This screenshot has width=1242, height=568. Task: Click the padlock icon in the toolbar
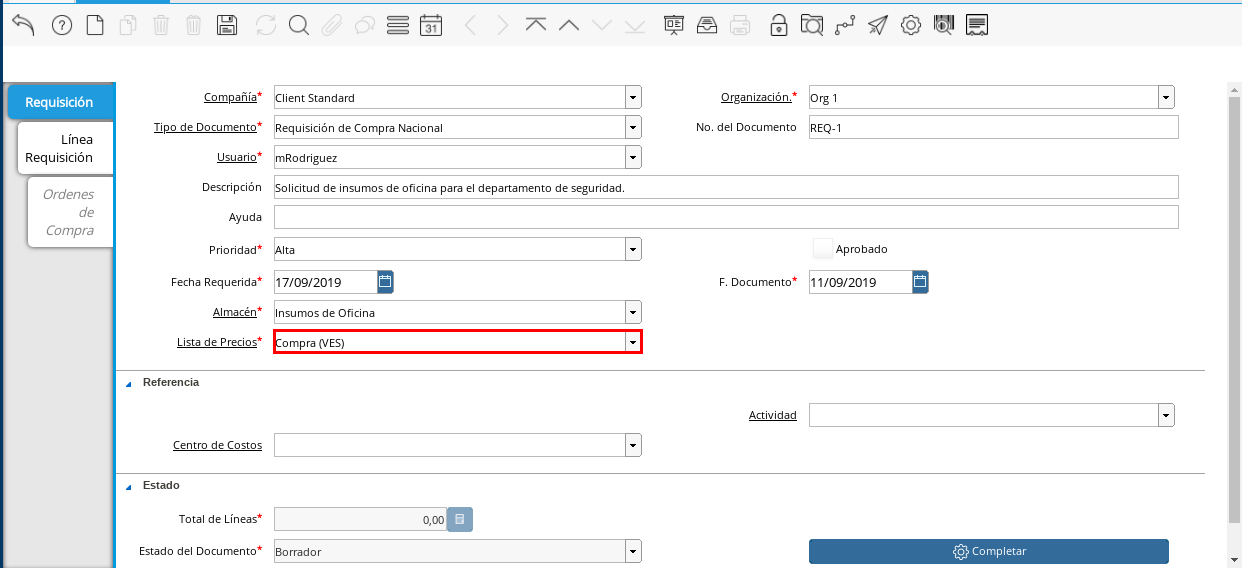(x=778, y=26)
